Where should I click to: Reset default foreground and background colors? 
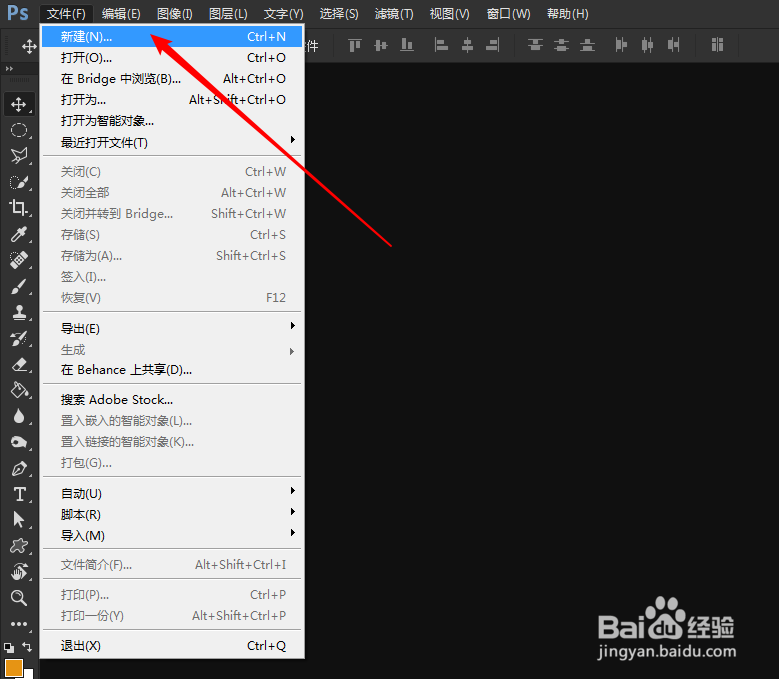click(x=9, y=647)
